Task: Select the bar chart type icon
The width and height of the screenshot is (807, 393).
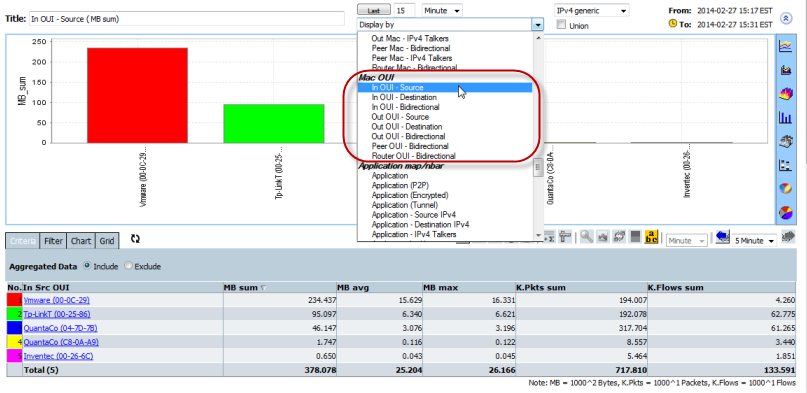Action: tap(785, 118)
